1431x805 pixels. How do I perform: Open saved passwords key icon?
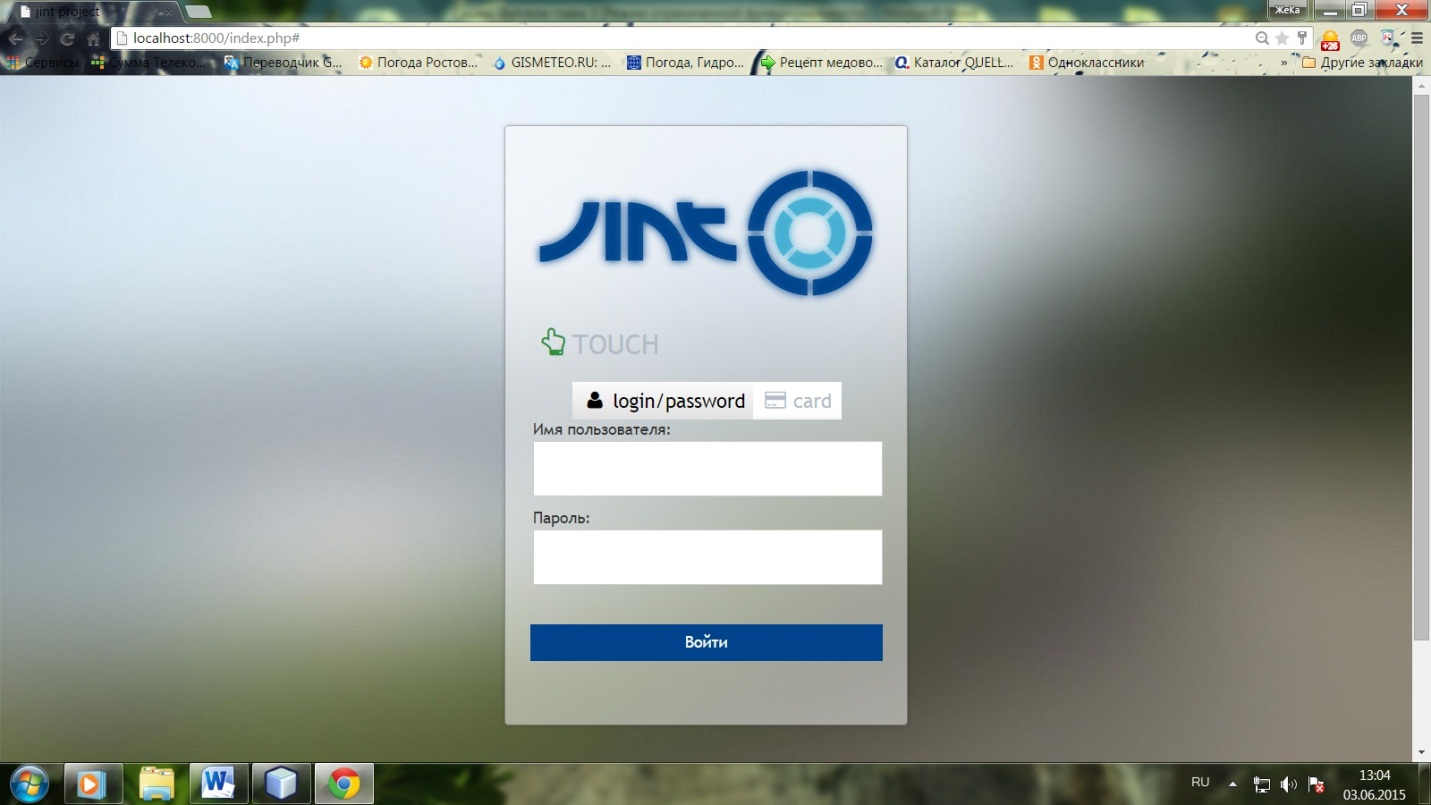click(1302, 38)
